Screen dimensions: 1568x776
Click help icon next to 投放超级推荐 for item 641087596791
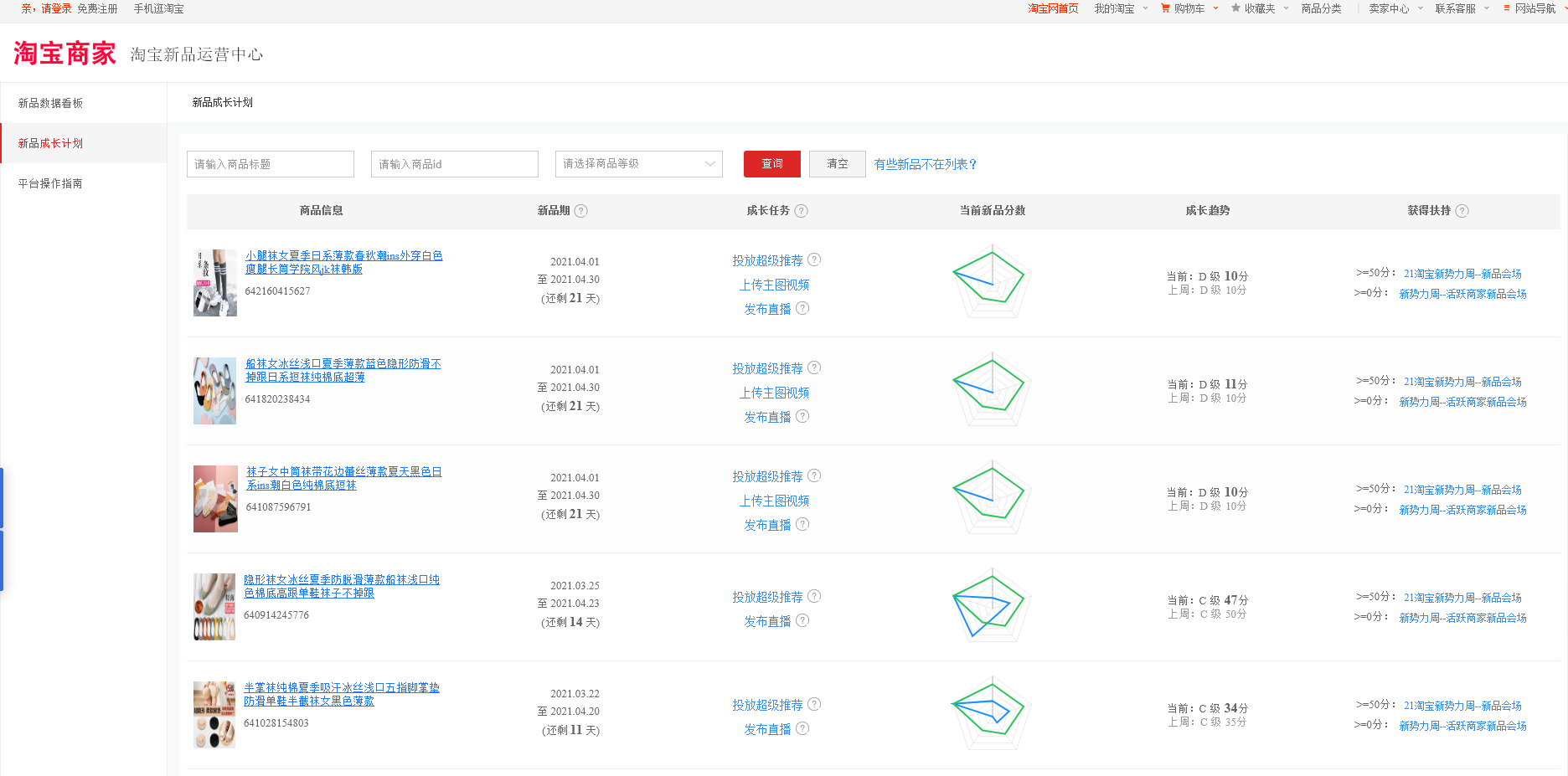coord(814,475)
